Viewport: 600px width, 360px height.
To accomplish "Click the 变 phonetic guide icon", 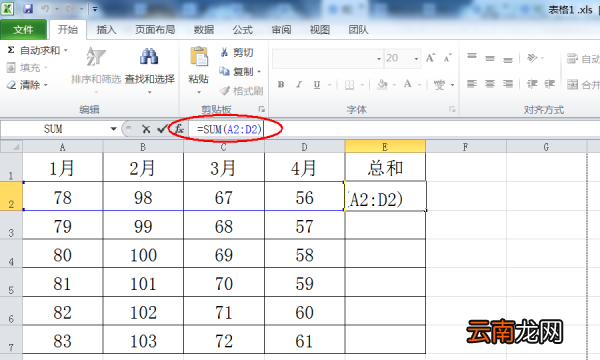I will [x=439, y=85].
